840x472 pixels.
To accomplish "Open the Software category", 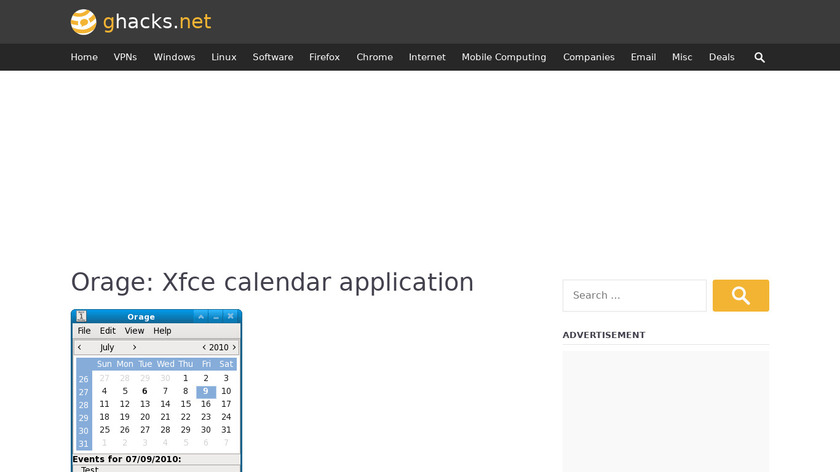I will 273,57.
